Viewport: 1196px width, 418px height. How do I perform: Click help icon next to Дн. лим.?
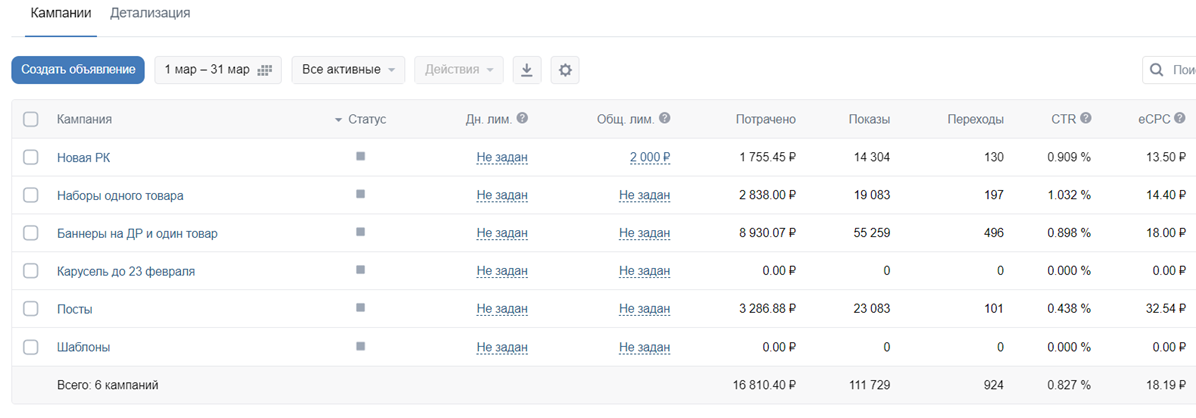click(x=522, y=119)
